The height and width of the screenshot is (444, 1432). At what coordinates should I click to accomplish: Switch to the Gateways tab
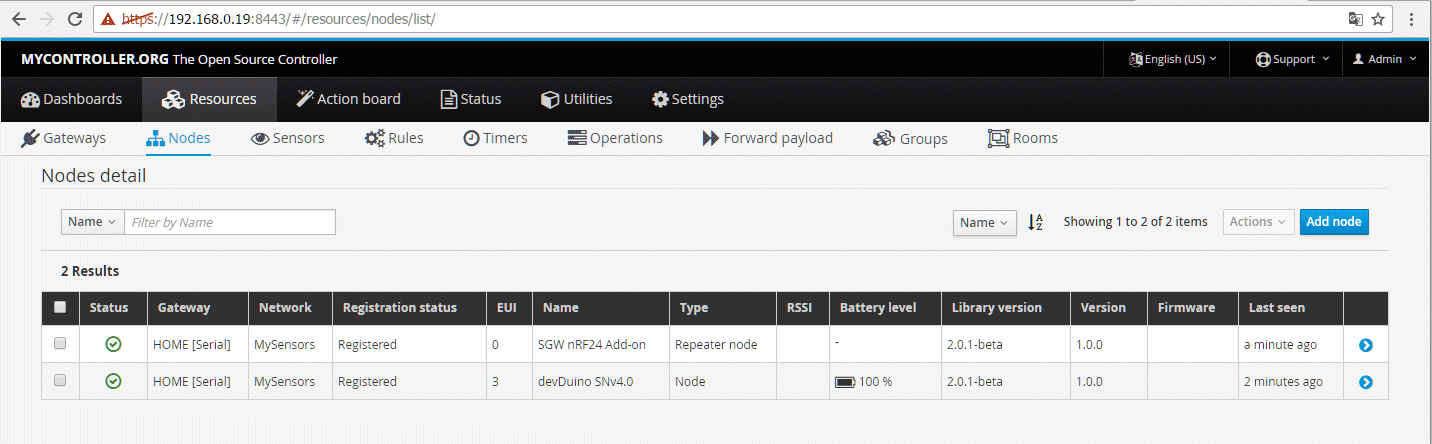[x=63, y=138]
